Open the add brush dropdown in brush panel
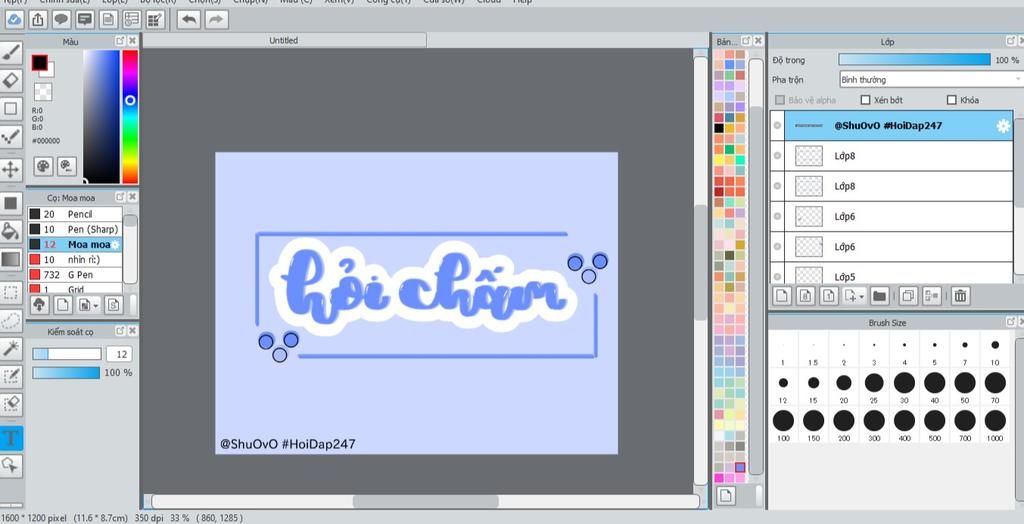Image resolution: width=1024 pixels, height=524 pixels. click(96, 305)
